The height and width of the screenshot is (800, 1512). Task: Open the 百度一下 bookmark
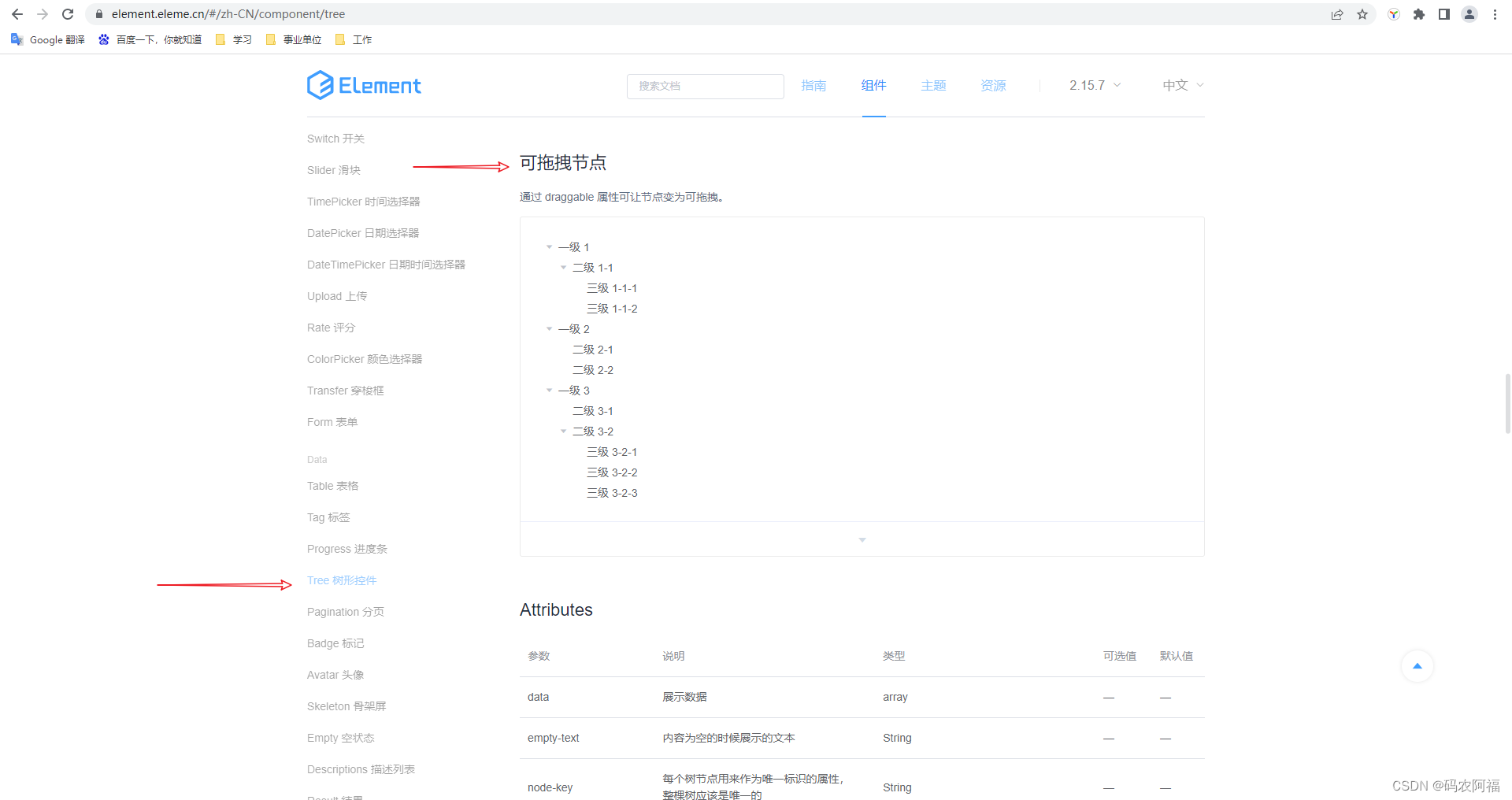click(x=150, y=39)
